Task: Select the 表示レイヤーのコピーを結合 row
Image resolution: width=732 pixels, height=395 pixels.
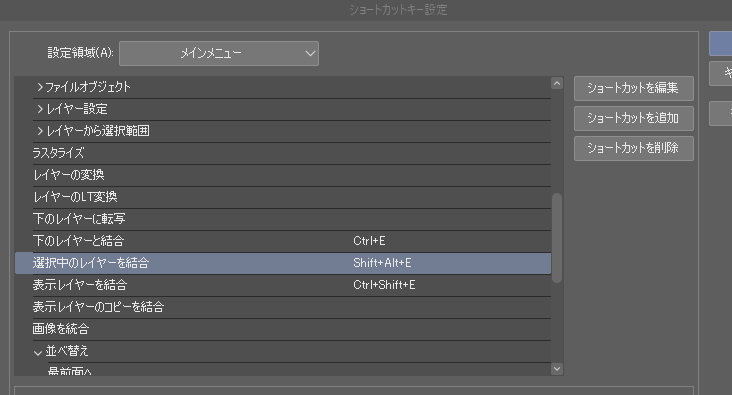Action: pos(283,307)
